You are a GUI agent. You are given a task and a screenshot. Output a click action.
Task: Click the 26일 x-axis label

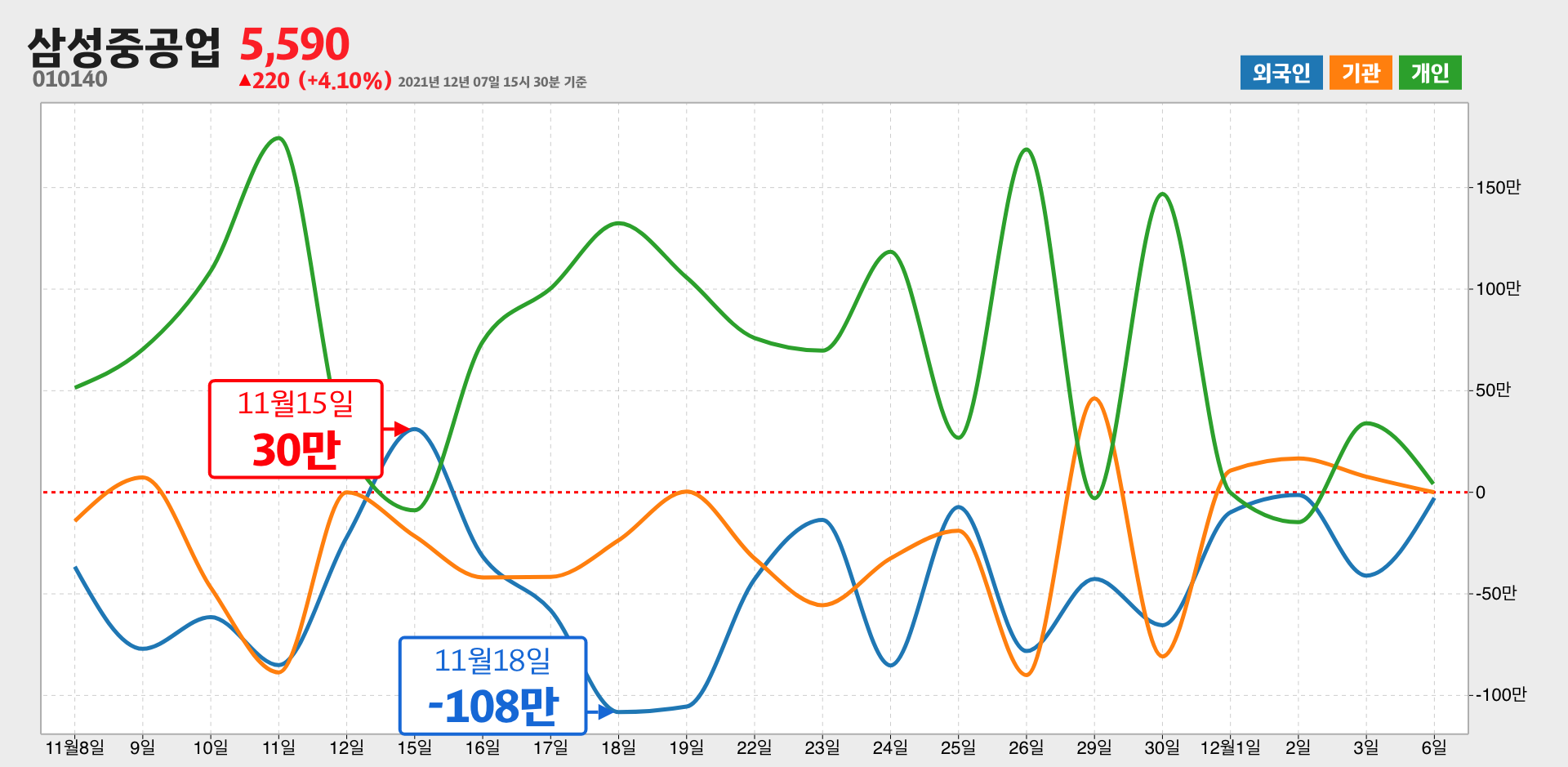(x=1026, y=747)
